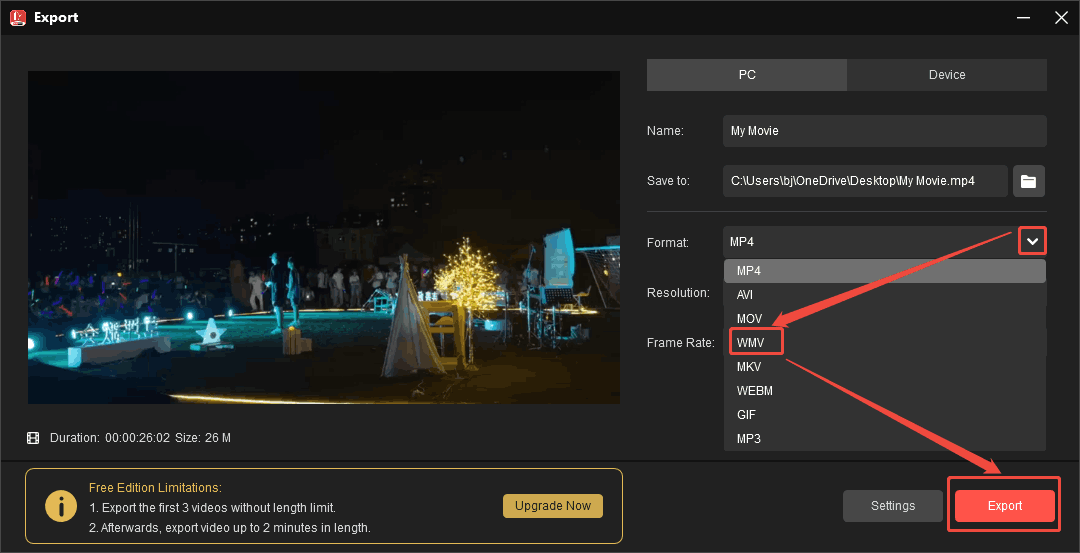
Task: Click the Upgrade Now button
Action: [553, 506]
